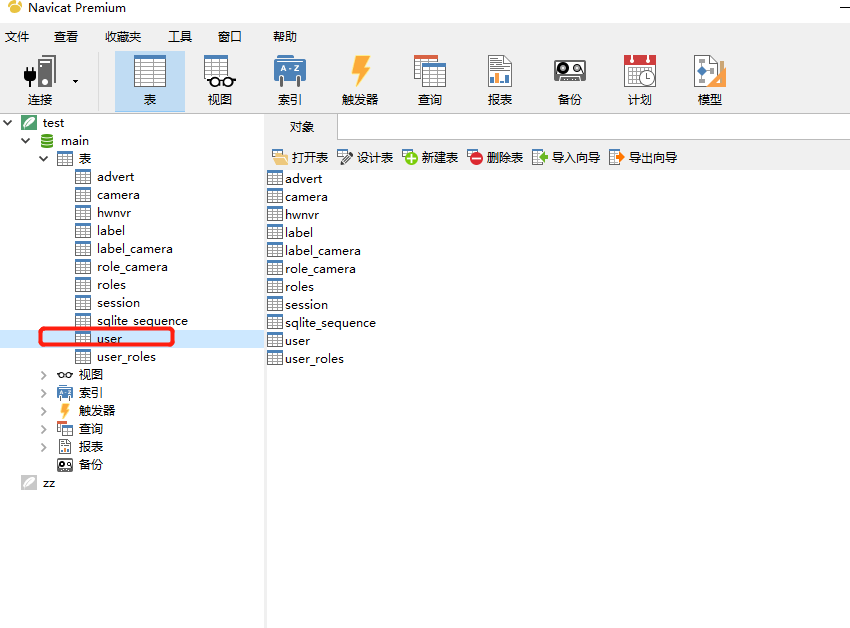Click the 新建表 button

coord(429,157)
